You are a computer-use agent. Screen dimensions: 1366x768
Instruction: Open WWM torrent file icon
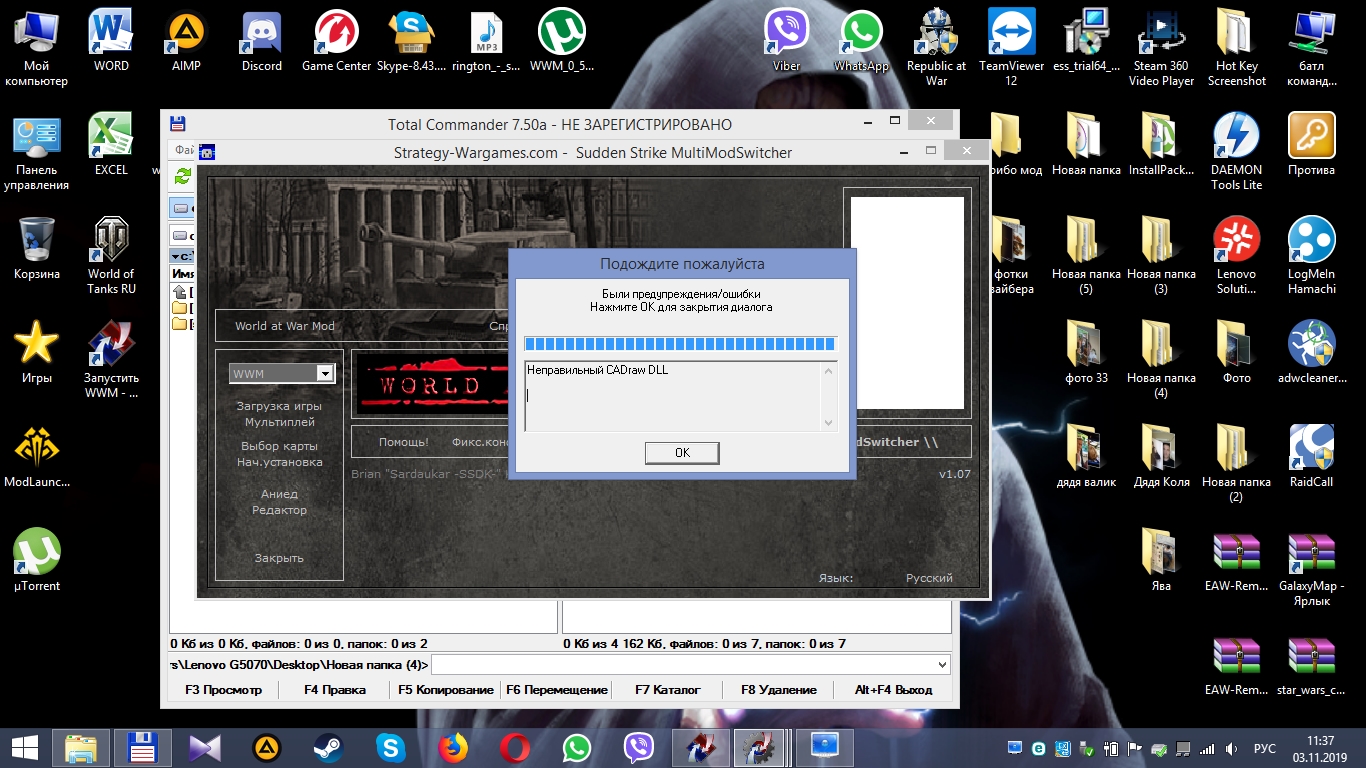click(561, 40)
